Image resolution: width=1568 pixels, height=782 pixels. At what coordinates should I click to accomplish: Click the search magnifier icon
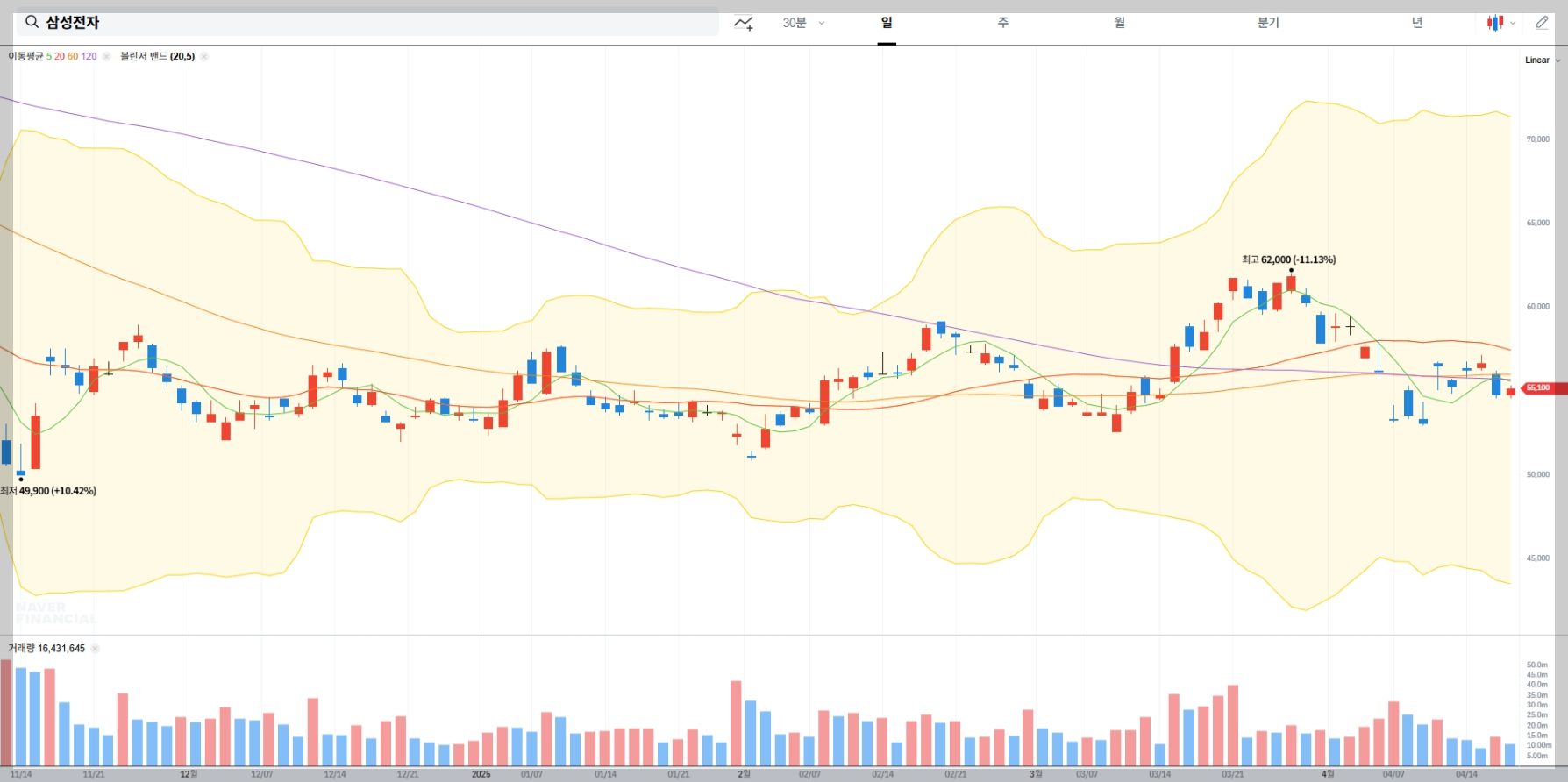(x=32, y=22)
